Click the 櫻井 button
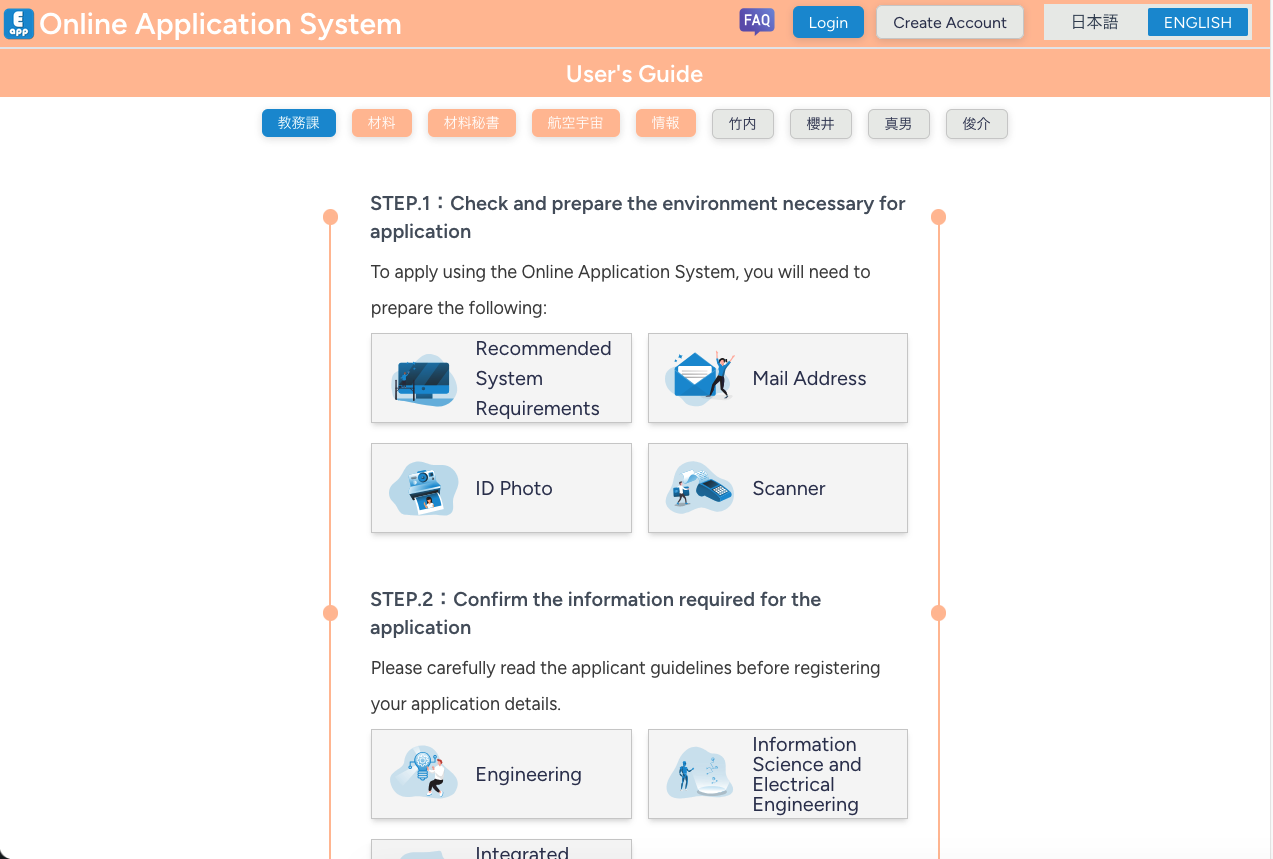 tap(820, 124)
